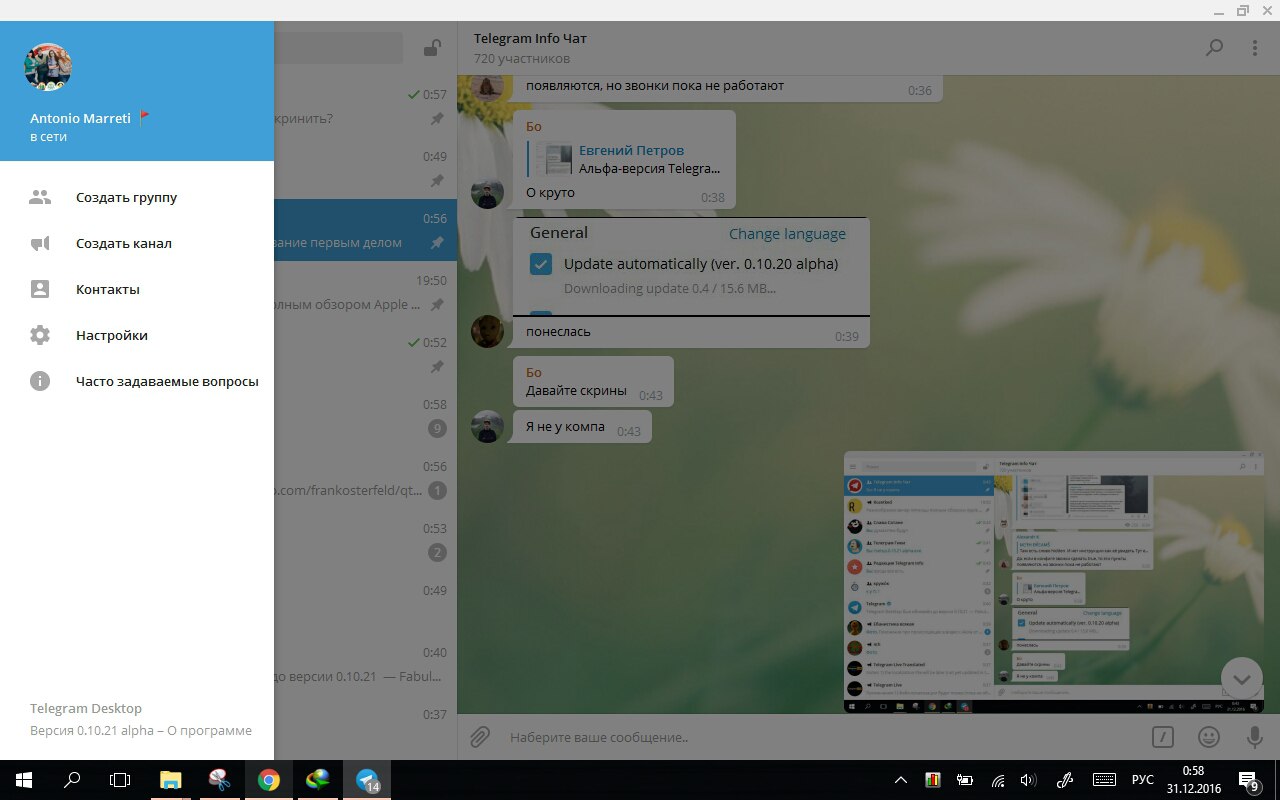Click the Telegram Info Чат header title
The image size is (1280, 800).
click(530, 38)
